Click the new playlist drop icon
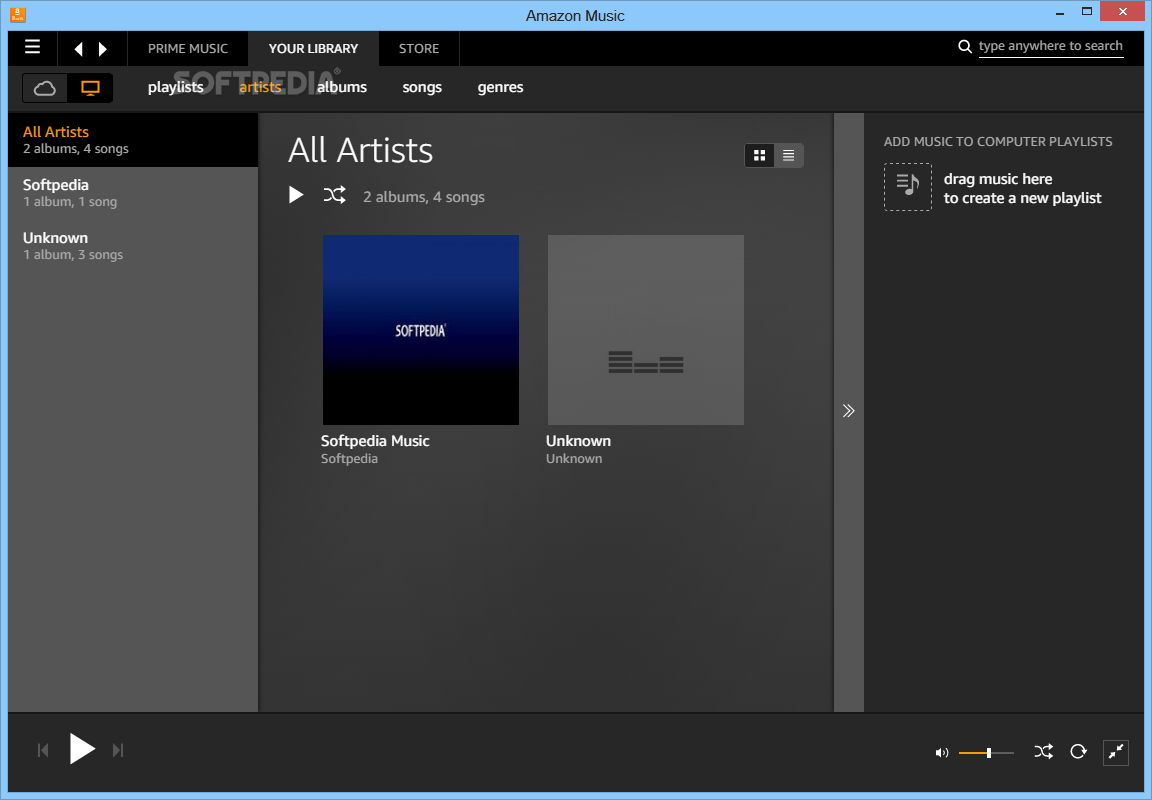 click(x=907, y=187)
